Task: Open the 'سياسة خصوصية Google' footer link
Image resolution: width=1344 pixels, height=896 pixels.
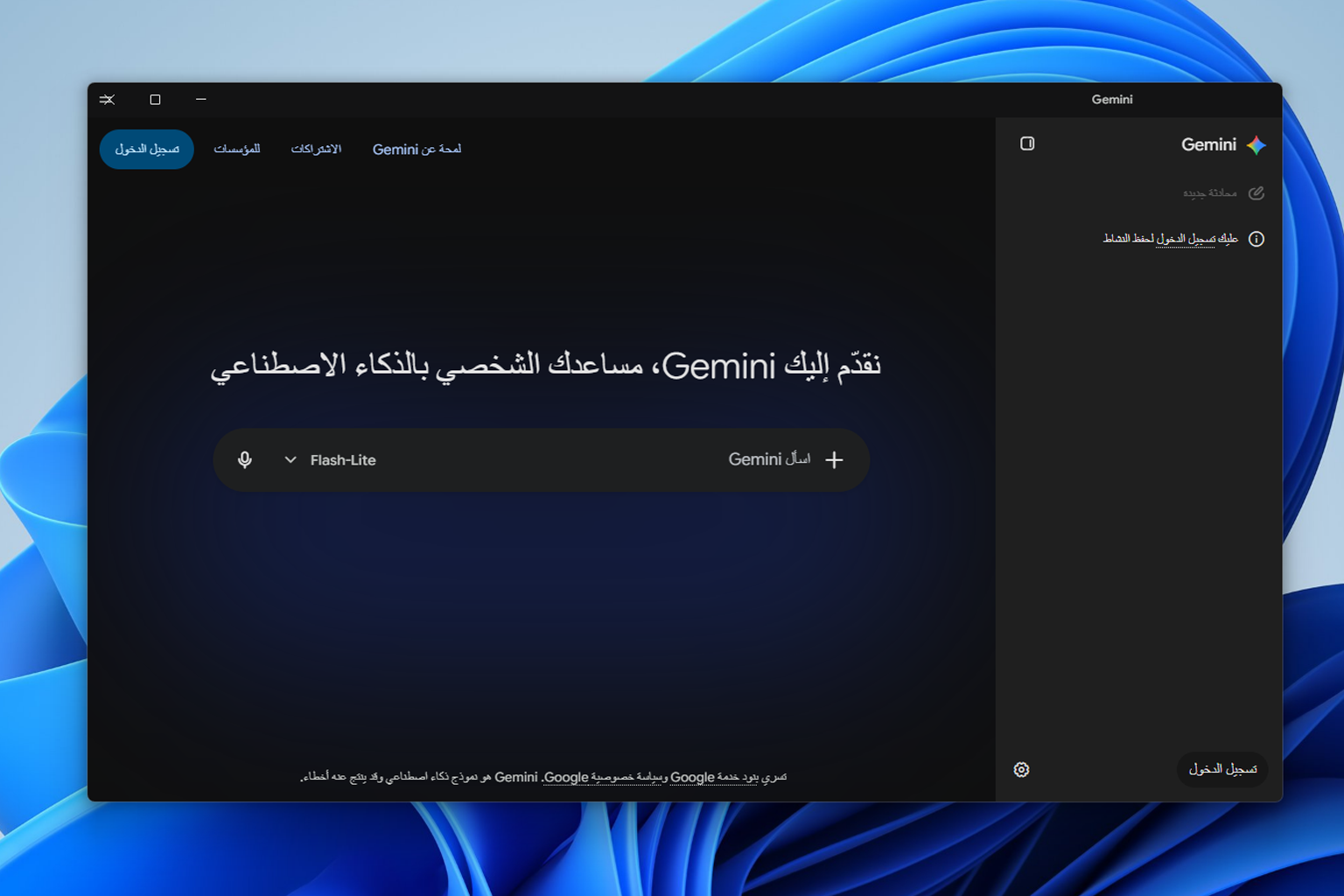Action: (602, 777)
